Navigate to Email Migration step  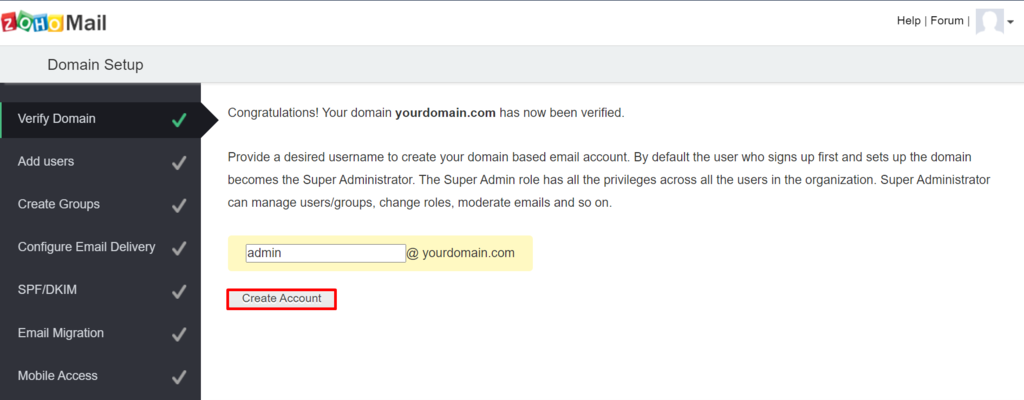[61, 333]
